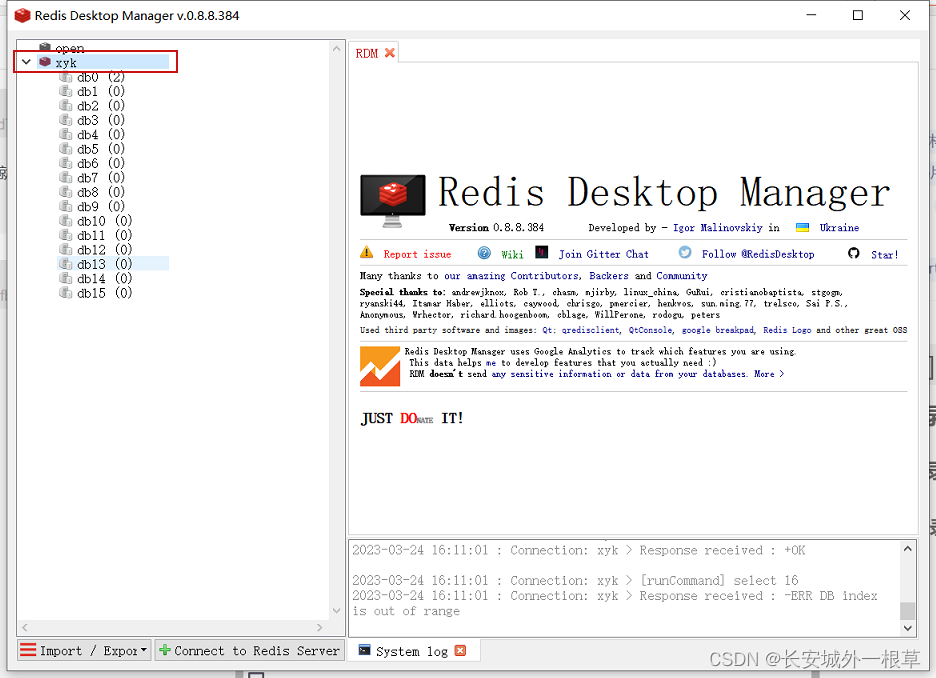Viewport: 936px width, 678px height.
Task: Open the QtConsole link
Action: click(650, 330)
